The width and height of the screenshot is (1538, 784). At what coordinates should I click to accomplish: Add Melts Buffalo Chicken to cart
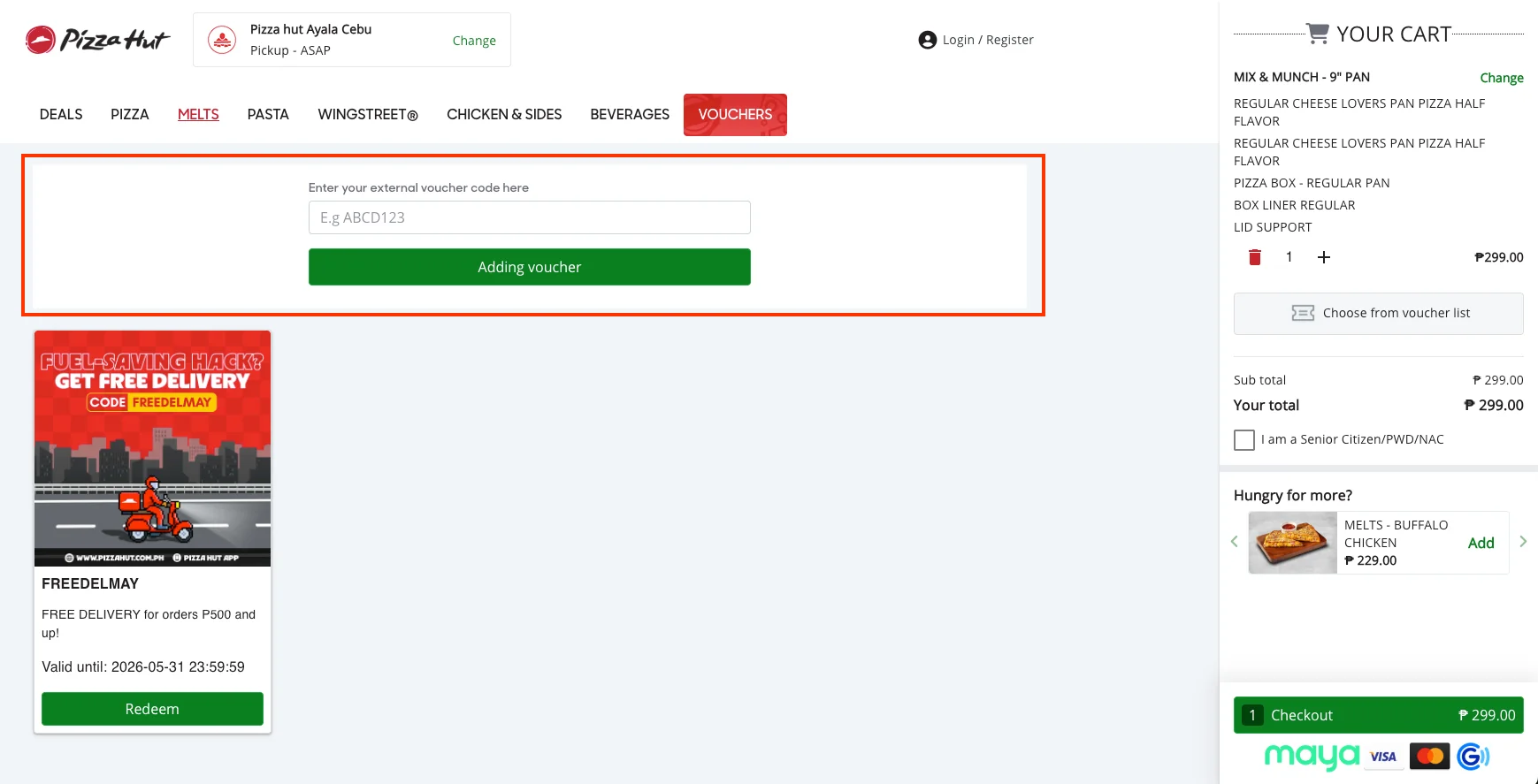pyautogui.click(x=1481, y=543)
